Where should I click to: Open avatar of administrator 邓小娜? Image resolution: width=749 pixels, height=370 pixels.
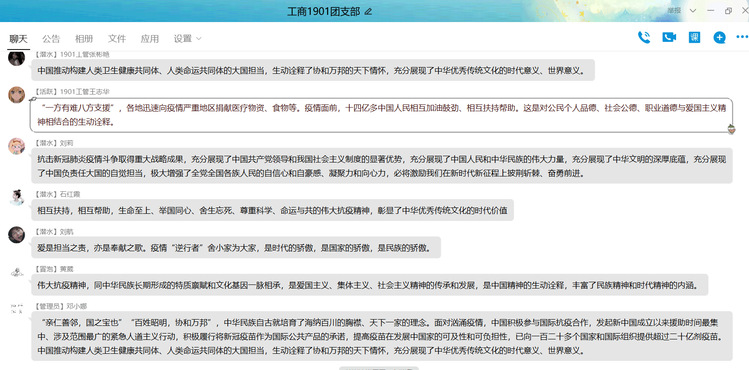[x=17, y=309]
